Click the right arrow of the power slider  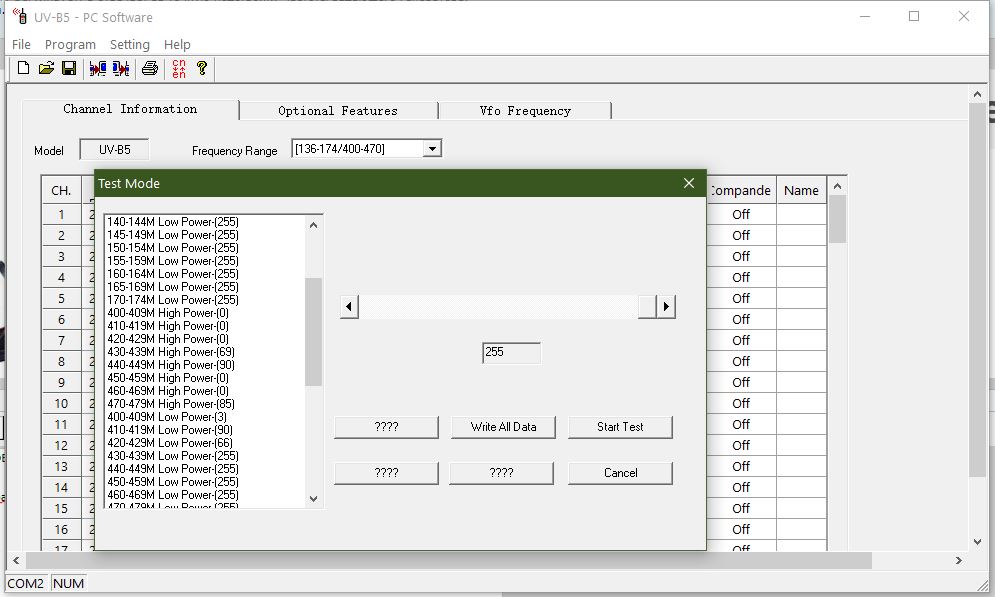pyautogui.click(x=666, y=307)
